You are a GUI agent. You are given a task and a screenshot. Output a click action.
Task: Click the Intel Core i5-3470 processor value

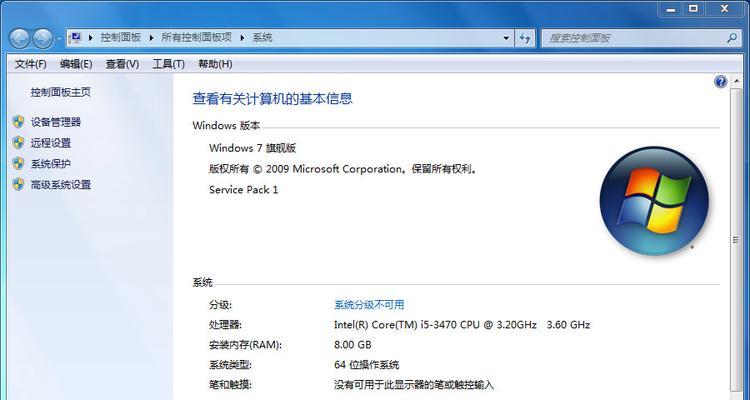tap(462, 325)
